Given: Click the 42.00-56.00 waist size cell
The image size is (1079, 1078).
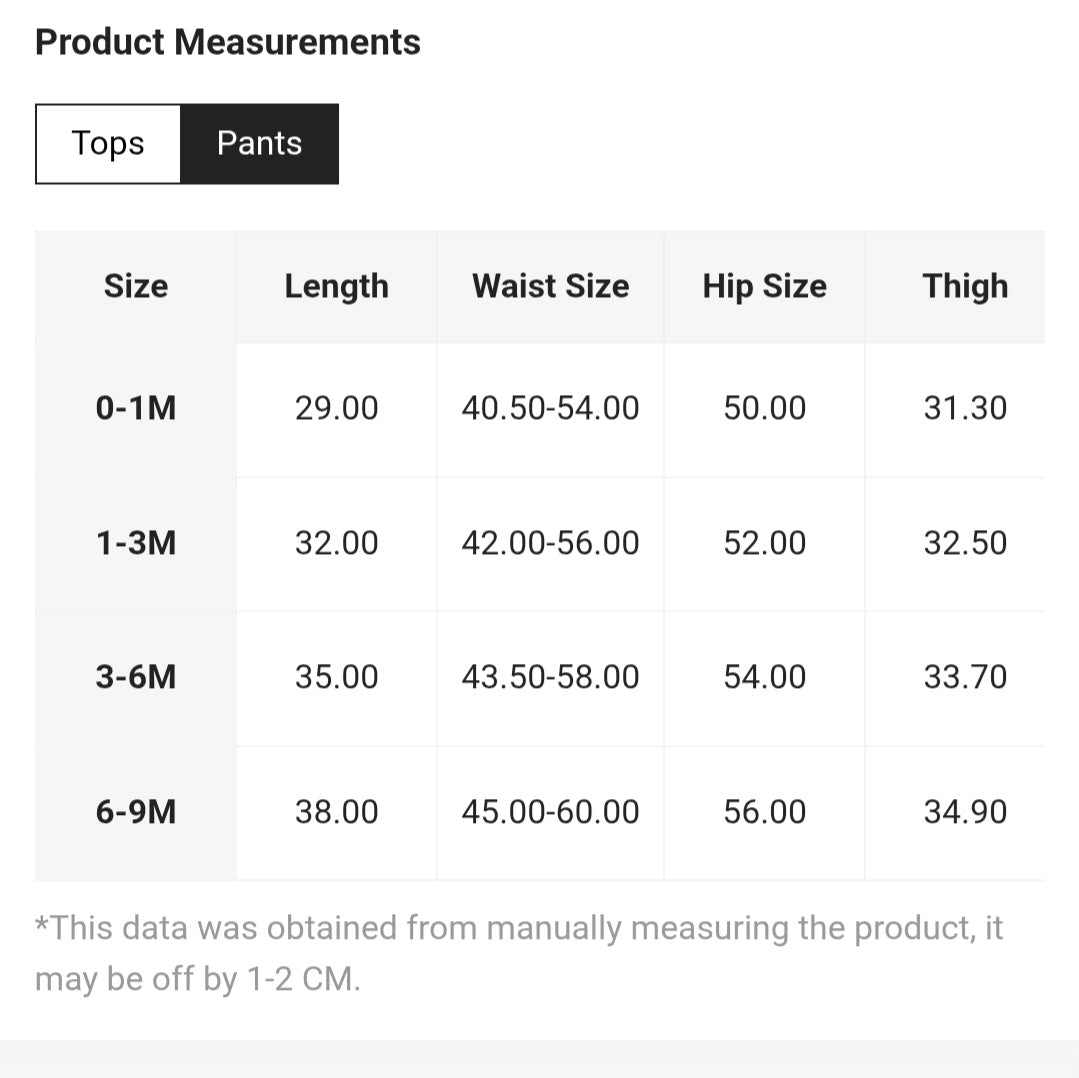Looking at the screenshot, I should pyautogui.click(x=550, y=543).
